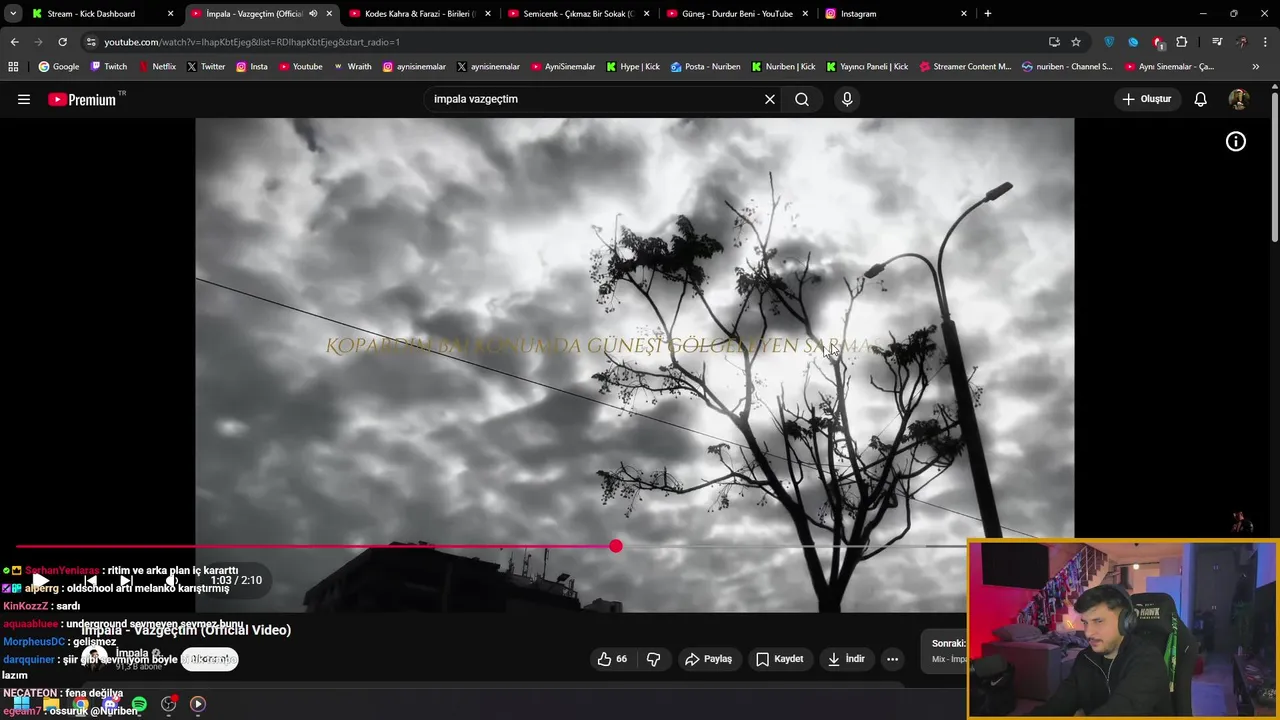Show video info card icon

[1236, 142]
